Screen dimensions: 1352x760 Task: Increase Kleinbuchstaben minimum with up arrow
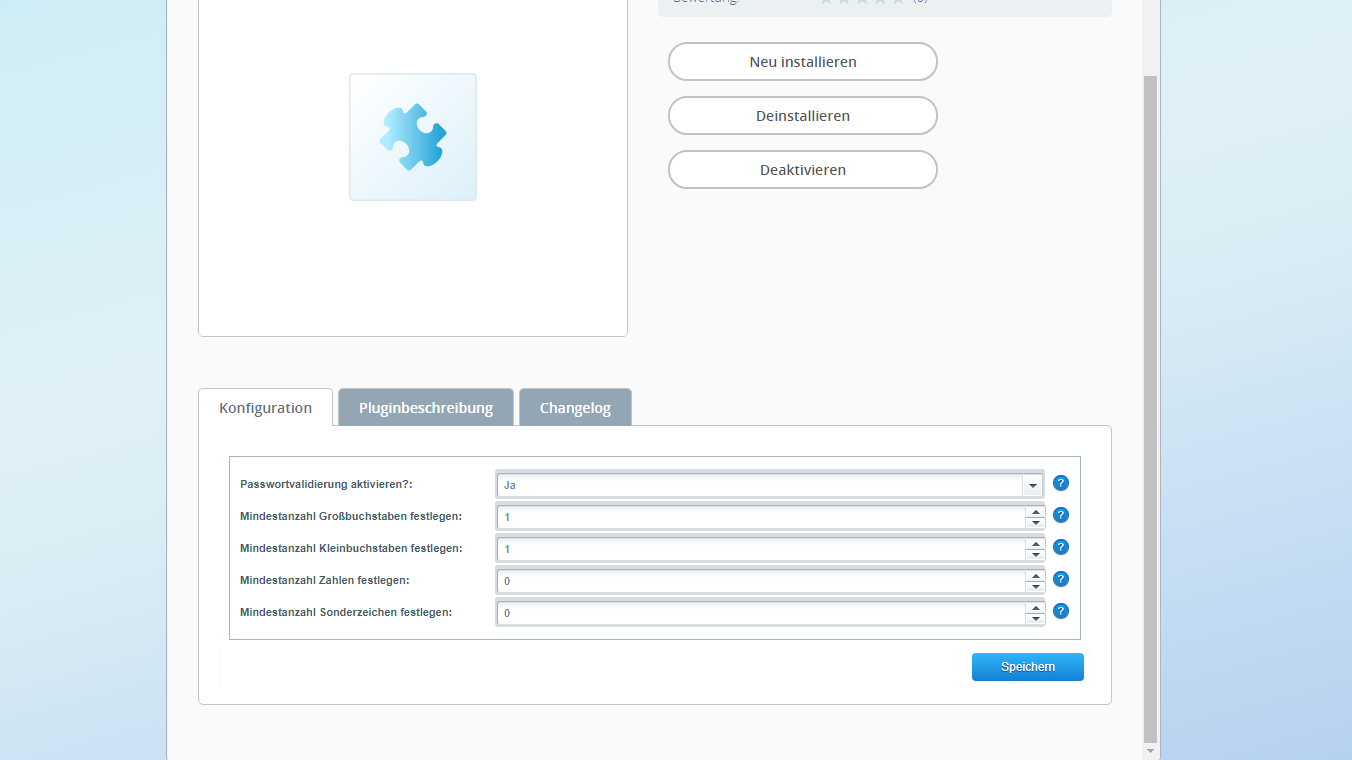[1035, 544]
